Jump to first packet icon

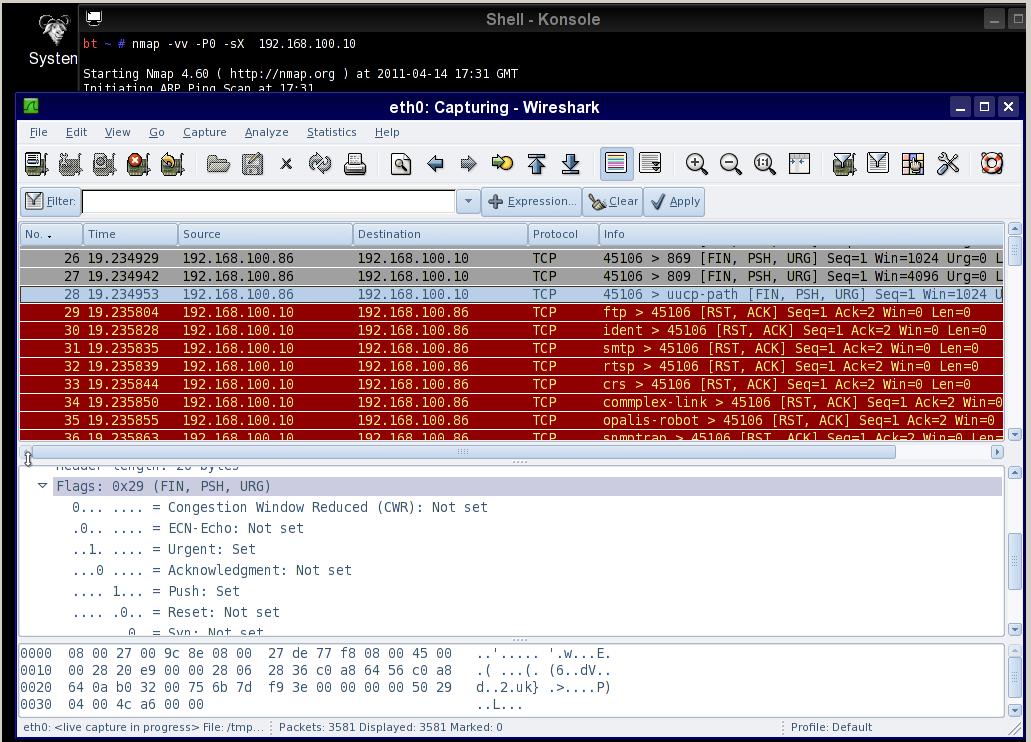(x=537, y=164)
